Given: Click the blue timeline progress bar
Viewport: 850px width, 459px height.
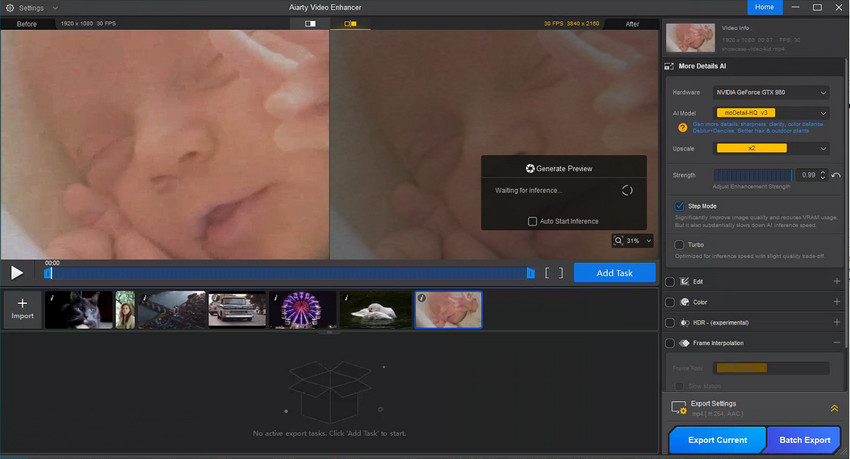Looking at the screenshot, I should (289, 273).
